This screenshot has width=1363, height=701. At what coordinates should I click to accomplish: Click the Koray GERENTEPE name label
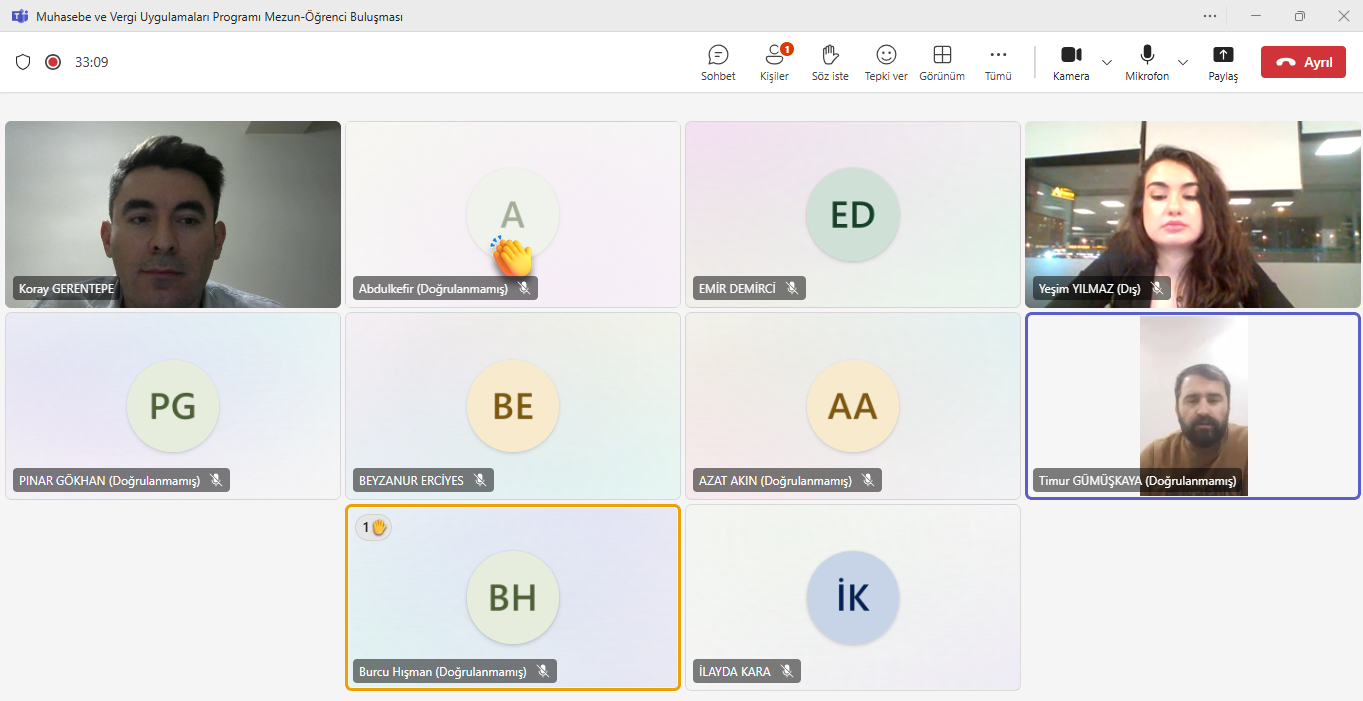(66, 289)
